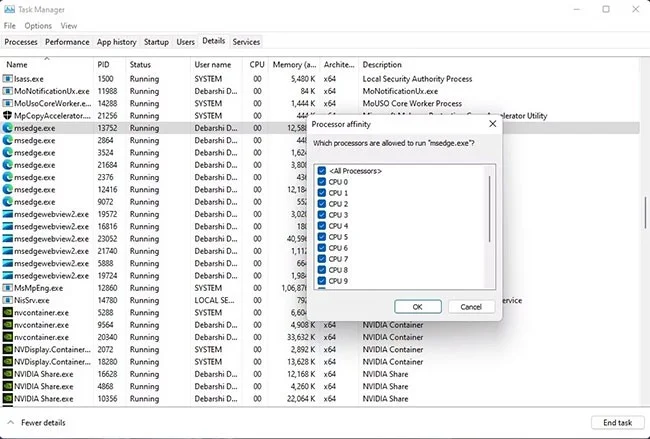This screenshot has width=650, height=439.
Task: Click the MpCopyAccelerator shield icon
Action: pos(8,116)
